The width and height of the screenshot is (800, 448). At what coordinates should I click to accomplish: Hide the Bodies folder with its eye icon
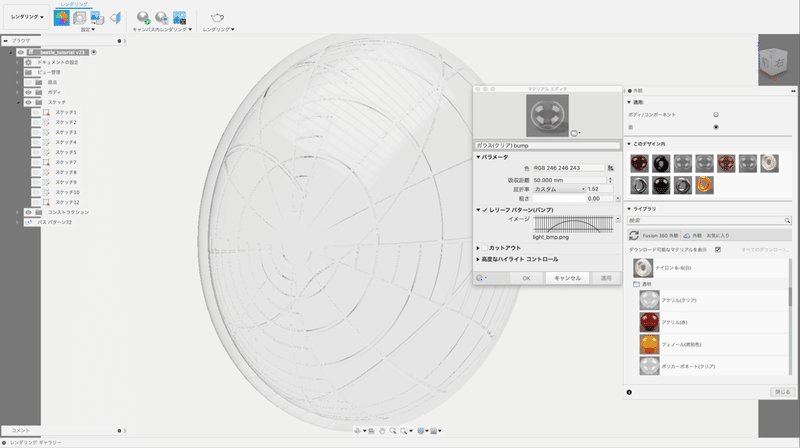pos(29,92)
